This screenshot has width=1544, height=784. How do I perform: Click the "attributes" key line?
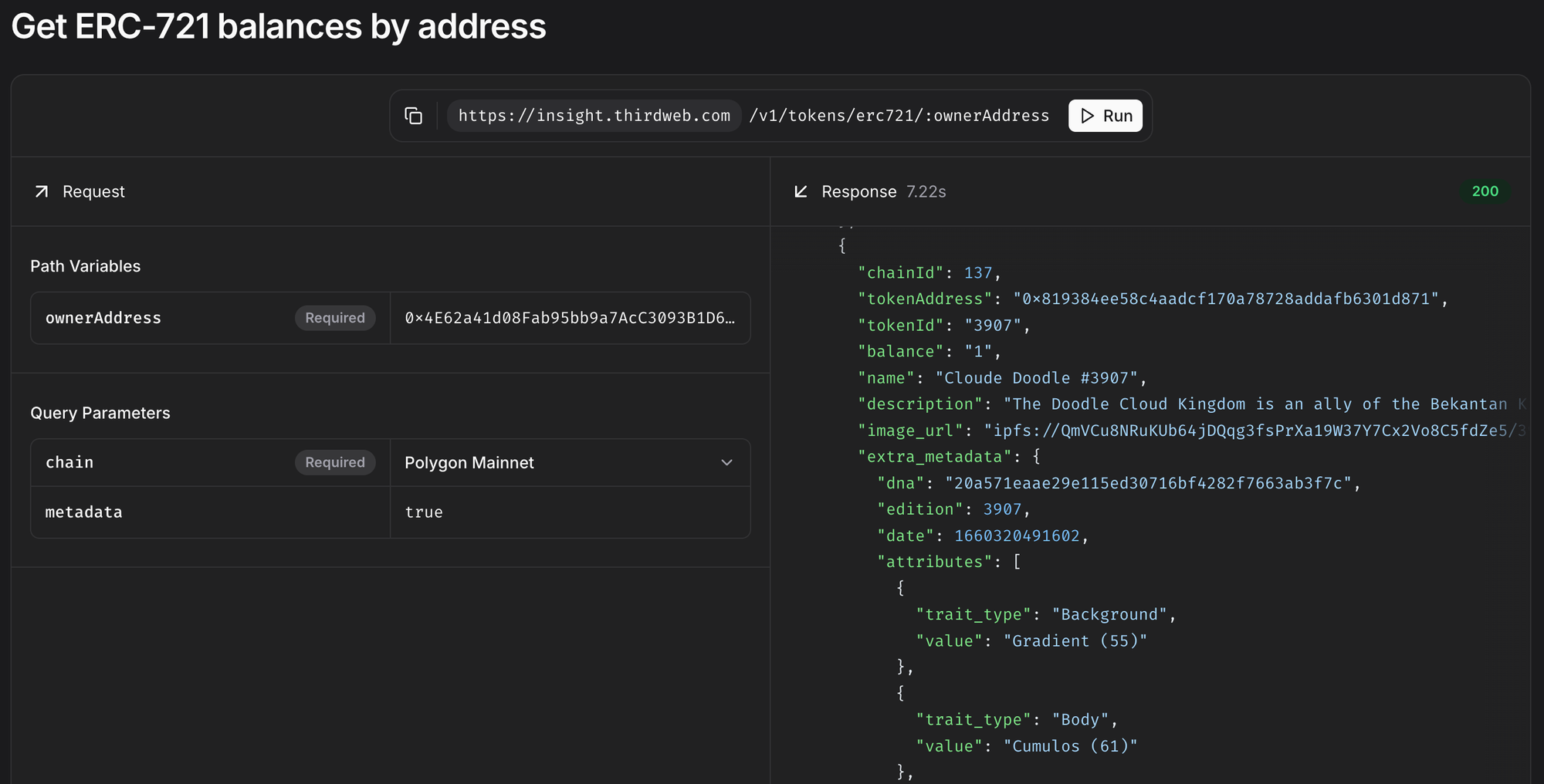(x=949, y=562)
